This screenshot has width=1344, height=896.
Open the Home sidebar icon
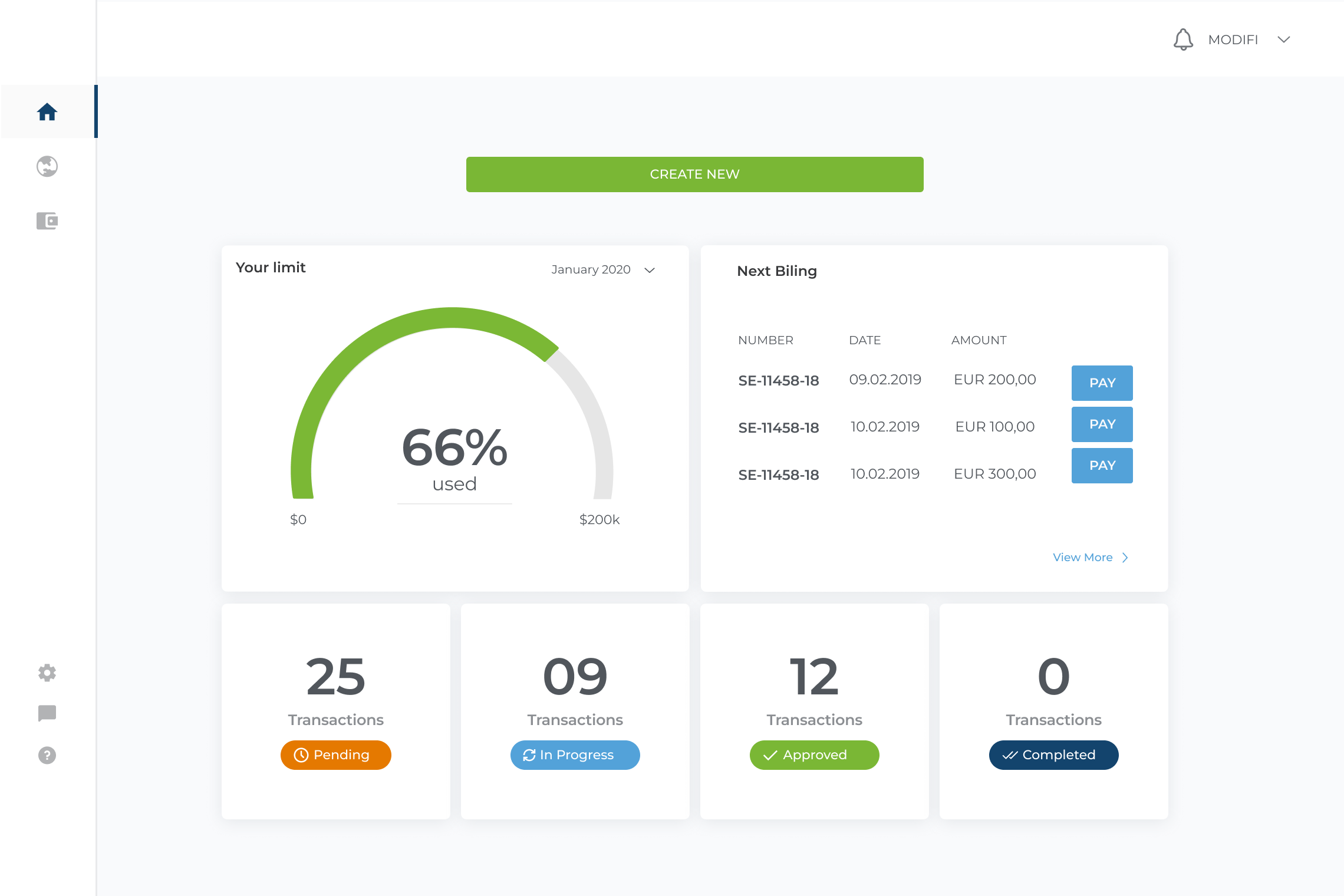point(47,112)
